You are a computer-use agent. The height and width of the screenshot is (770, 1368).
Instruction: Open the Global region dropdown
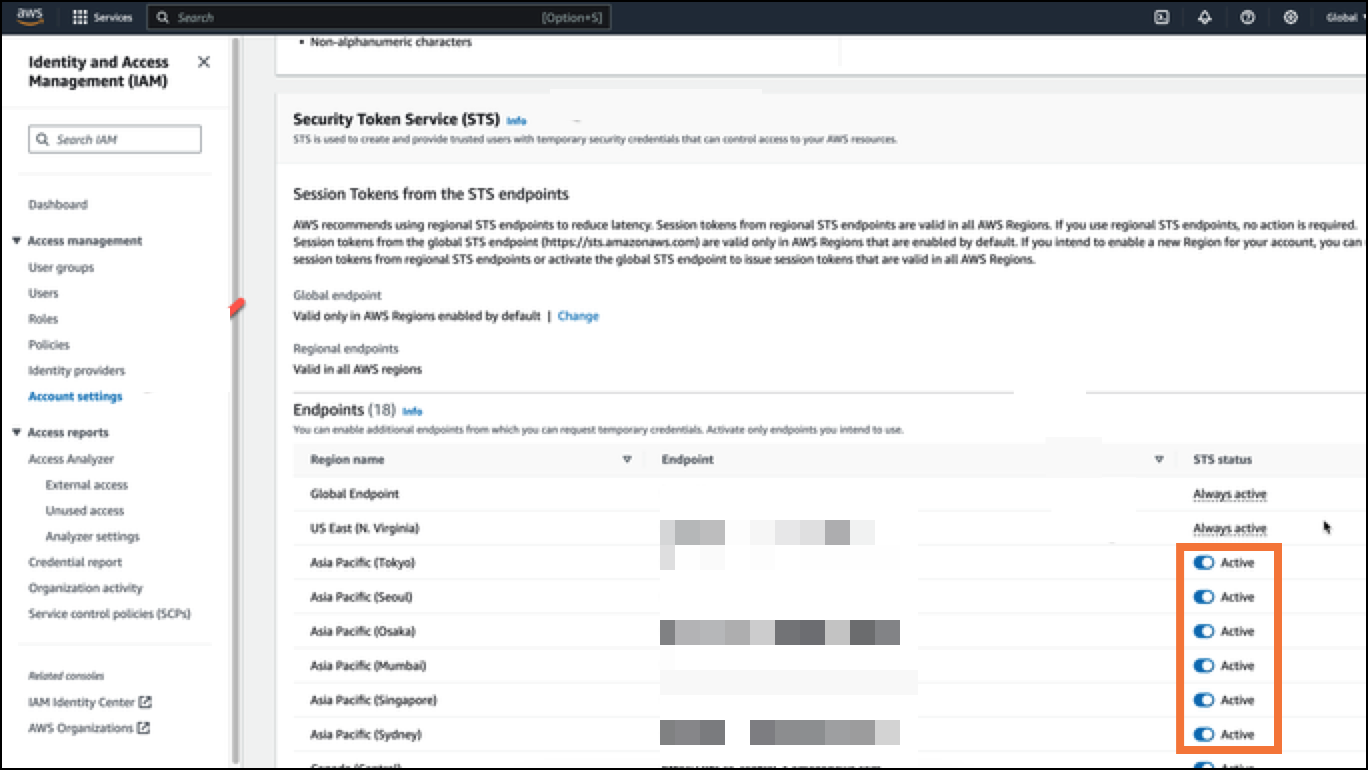[x=1345, y=18]
